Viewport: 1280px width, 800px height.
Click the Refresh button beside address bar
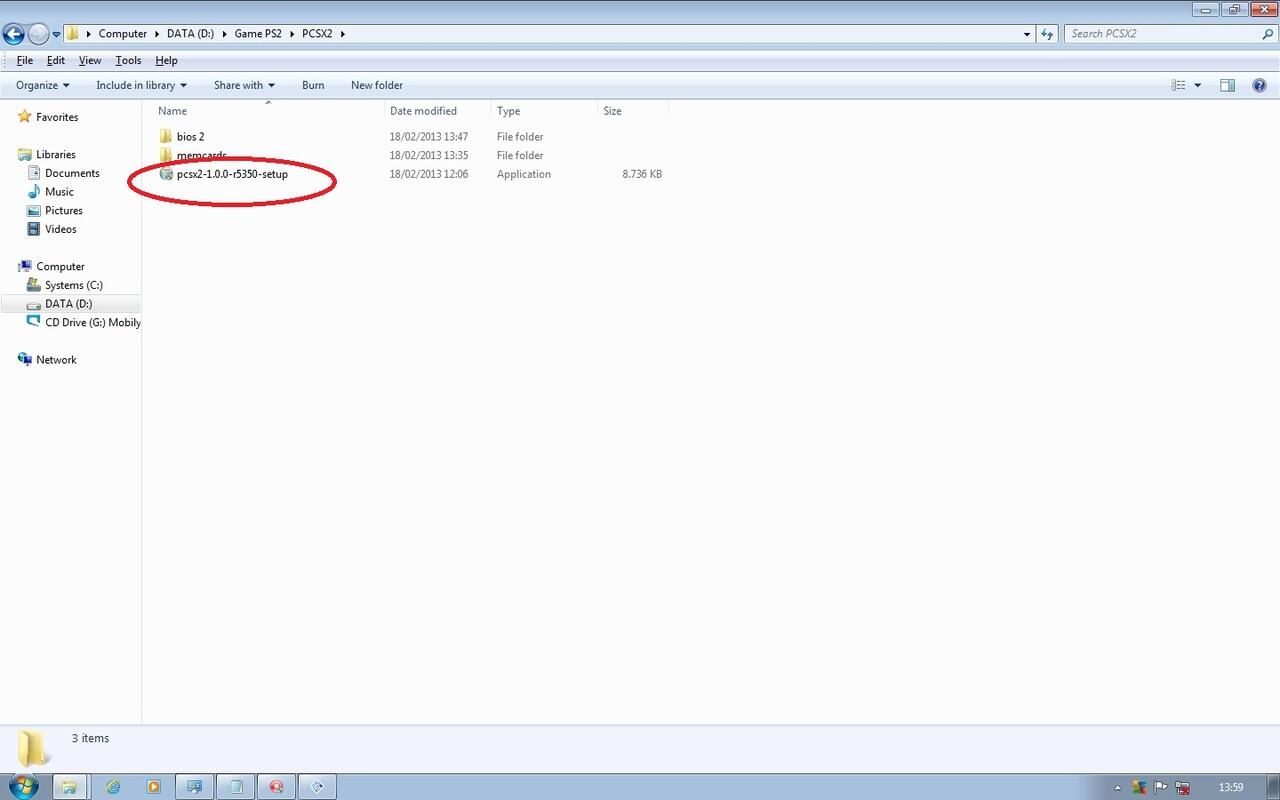coord(1047,34)
